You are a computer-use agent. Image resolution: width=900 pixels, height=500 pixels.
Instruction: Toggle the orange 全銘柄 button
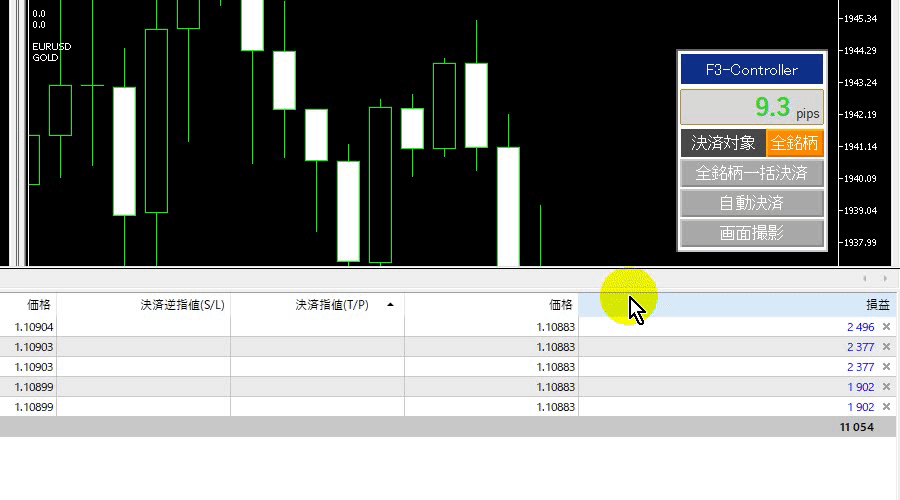[795, 143]
